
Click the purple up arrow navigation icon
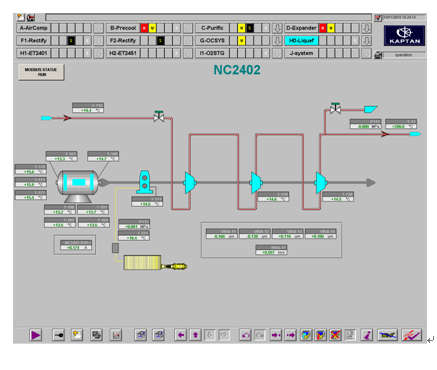(x=196, y=335)
